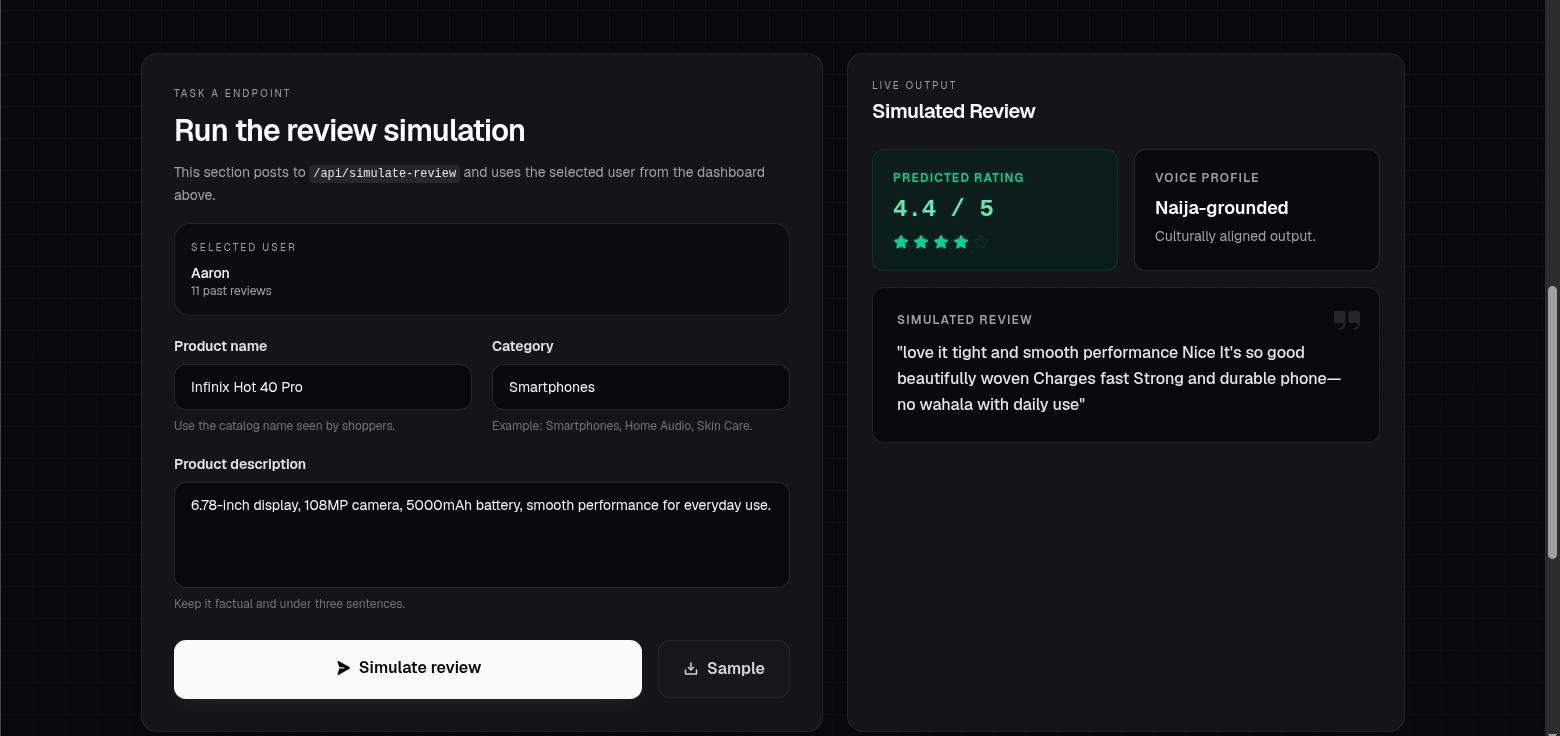The width and height of the screenshot is (1560, 736).
Task: Click the quotation mark icon in review card
Action: 1347,320
